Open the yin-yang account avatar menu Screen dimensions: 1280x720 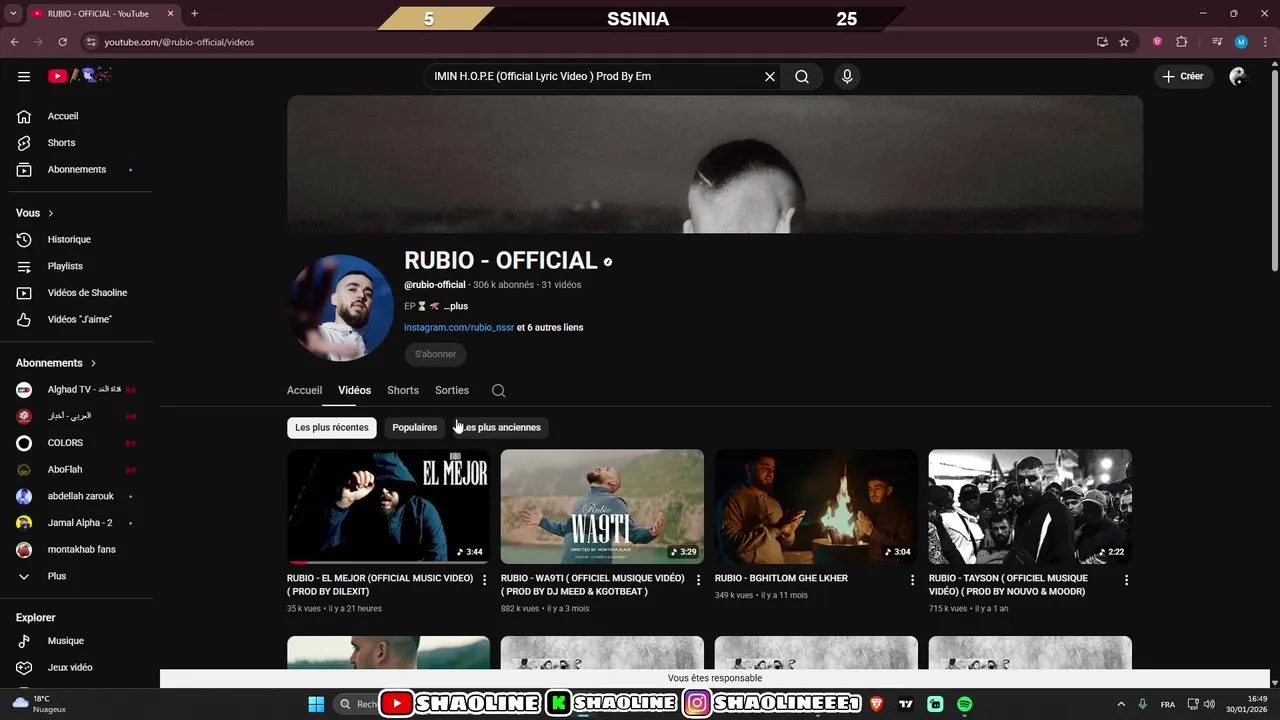click(x=1238, y=76)
